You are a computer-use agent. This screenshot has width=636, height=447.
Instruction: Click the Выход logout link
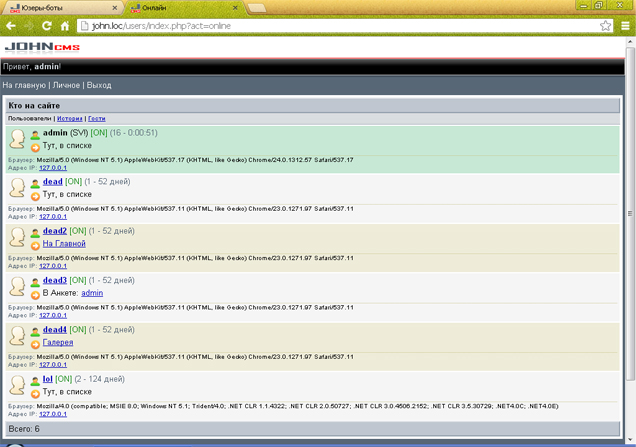99,85
